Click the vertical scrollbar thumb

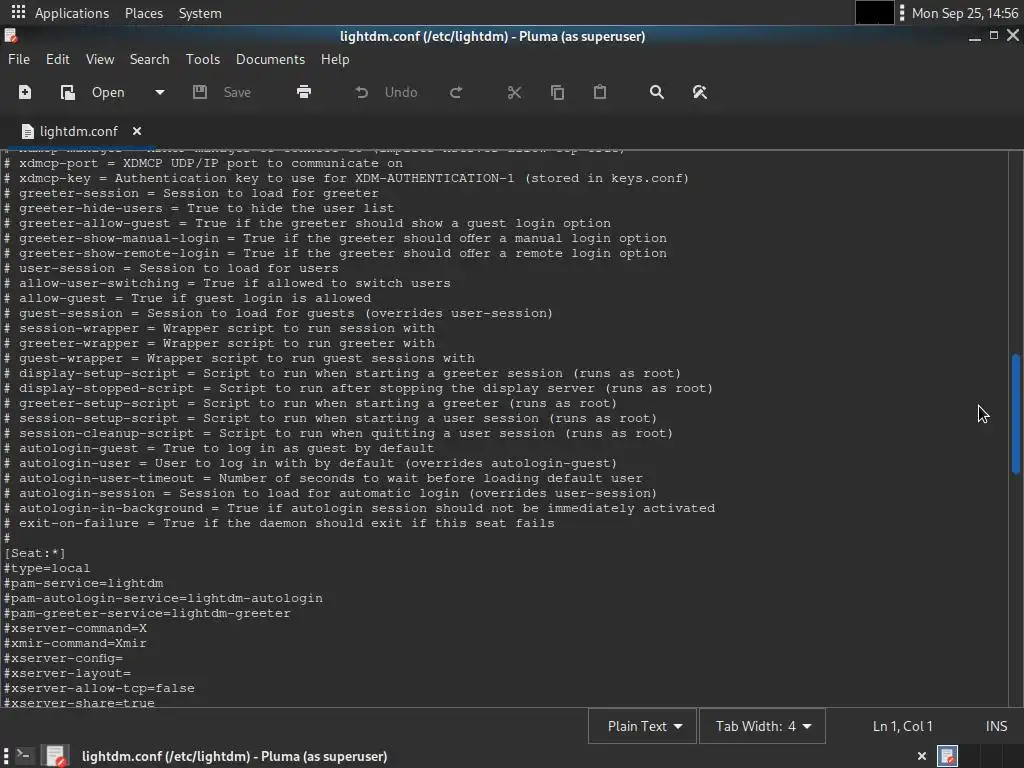coord(1016,414)
